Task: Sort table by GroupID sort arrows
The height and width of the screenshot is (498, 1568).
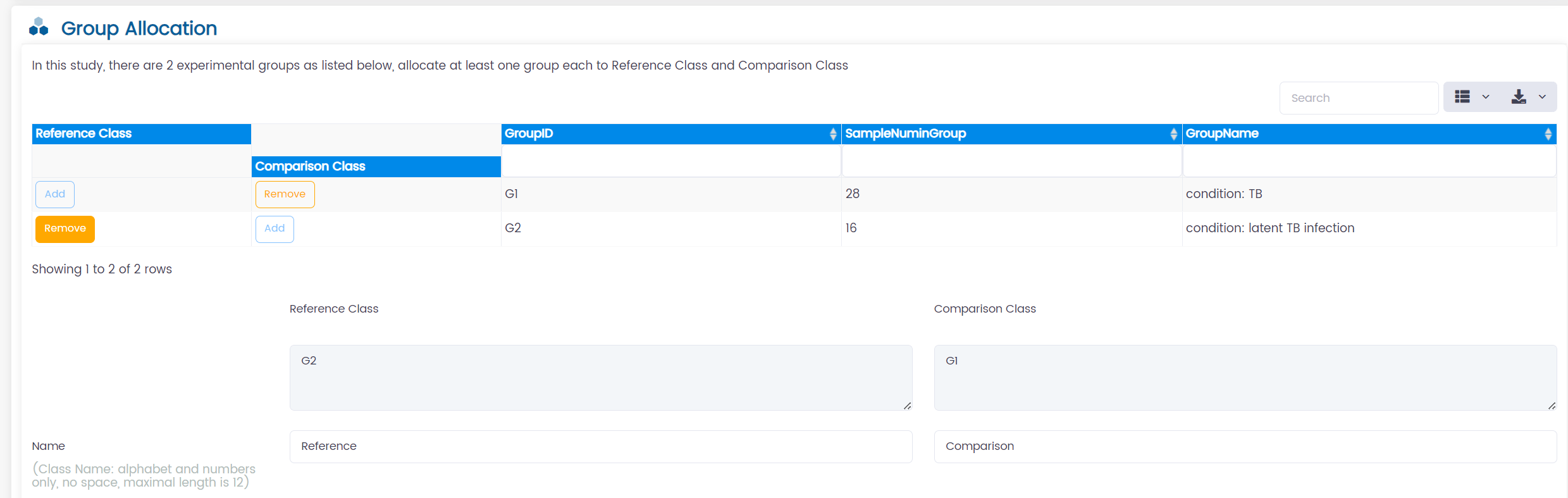Action: pyautogui.click(x=832, y=134)
